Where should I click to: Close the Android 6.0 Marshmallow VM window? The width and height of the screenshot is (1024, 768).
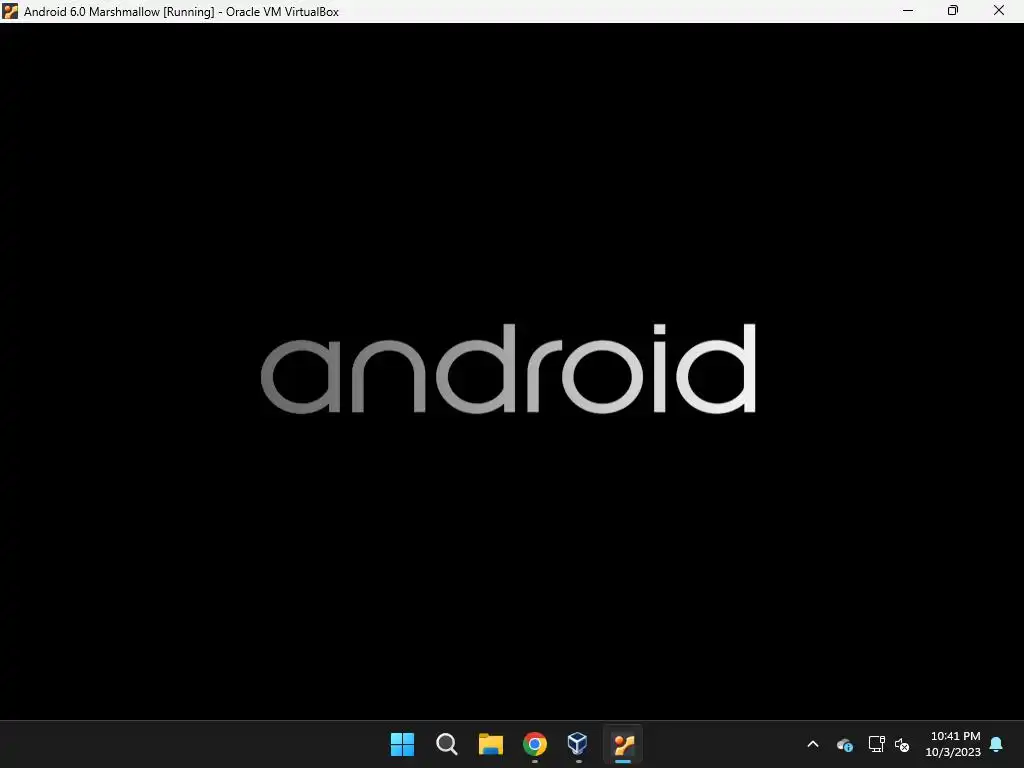999,10
